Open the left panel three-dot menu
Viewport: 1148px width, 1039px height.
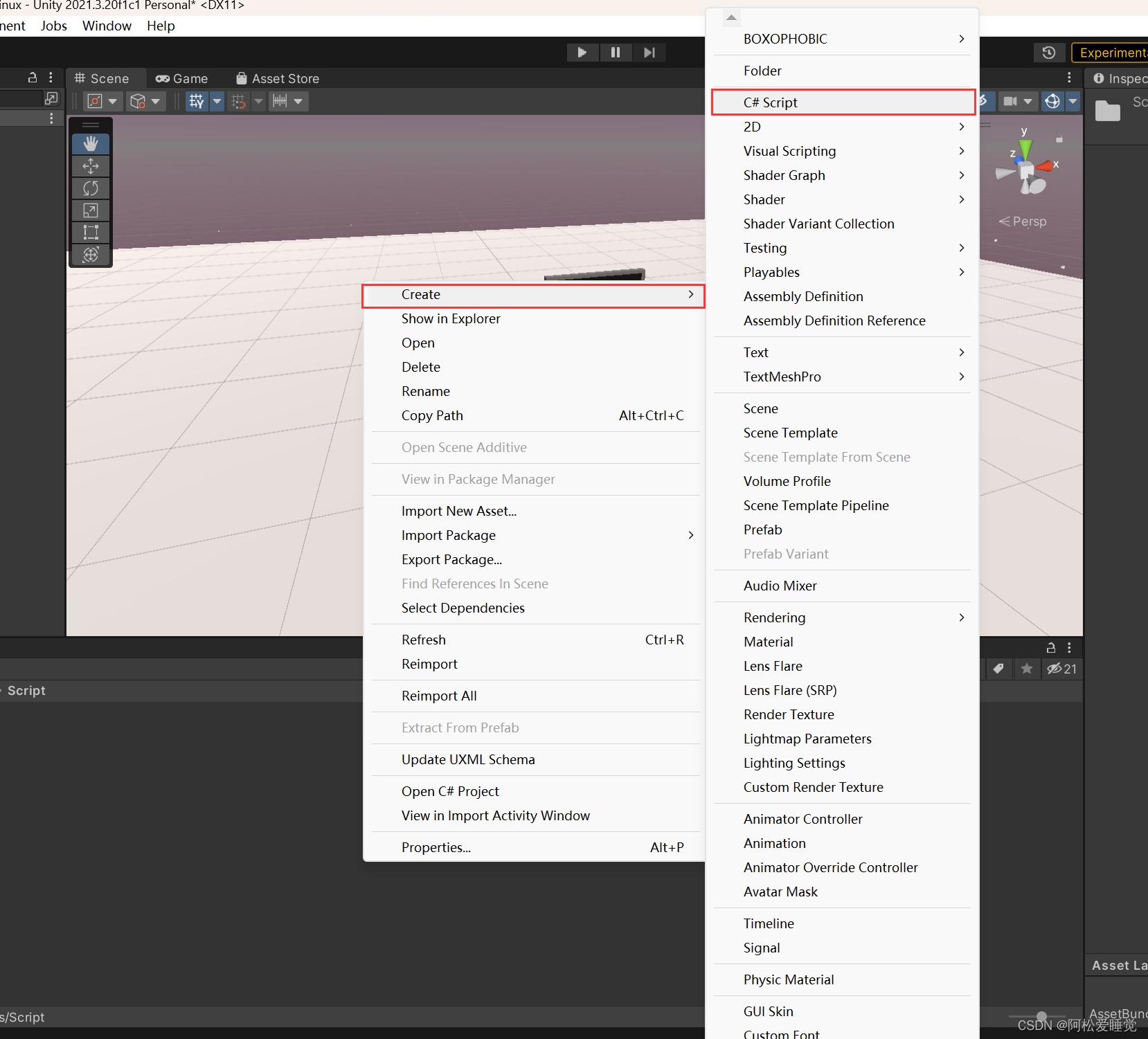pyautogui.click(x=51, y=78)
